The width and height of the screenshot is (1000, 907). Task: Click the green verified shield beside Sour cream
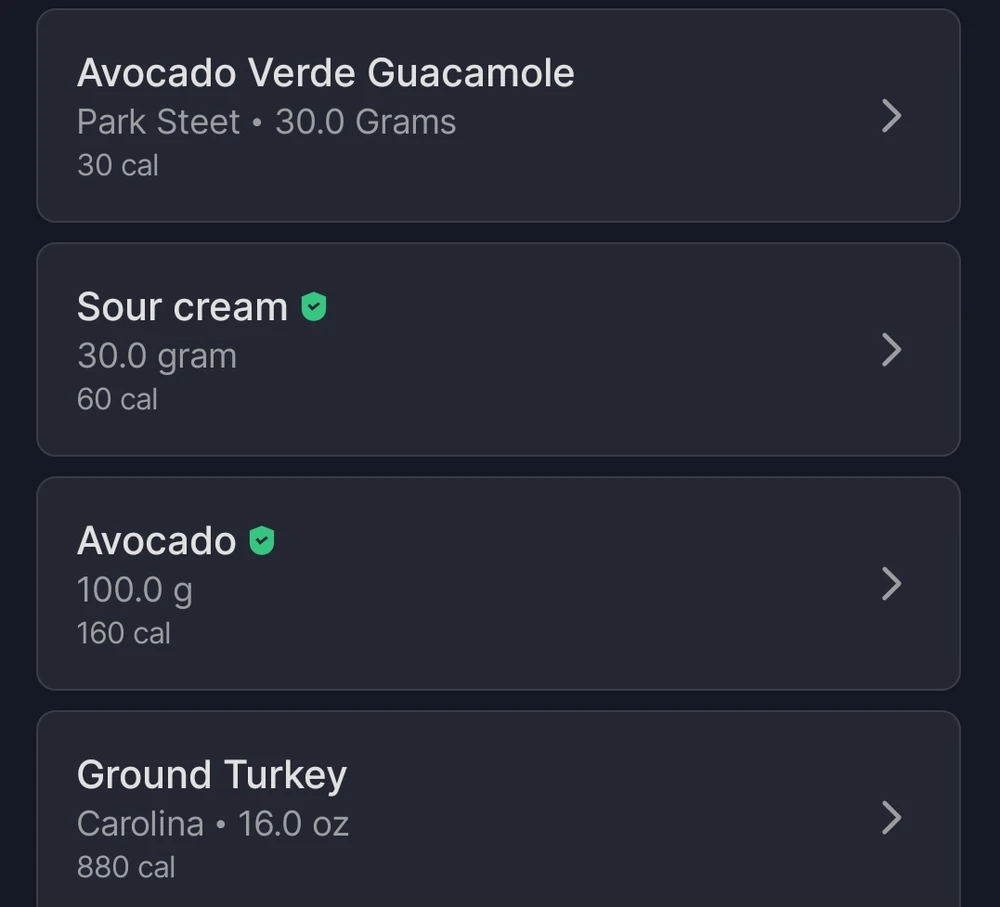[313, 307]
